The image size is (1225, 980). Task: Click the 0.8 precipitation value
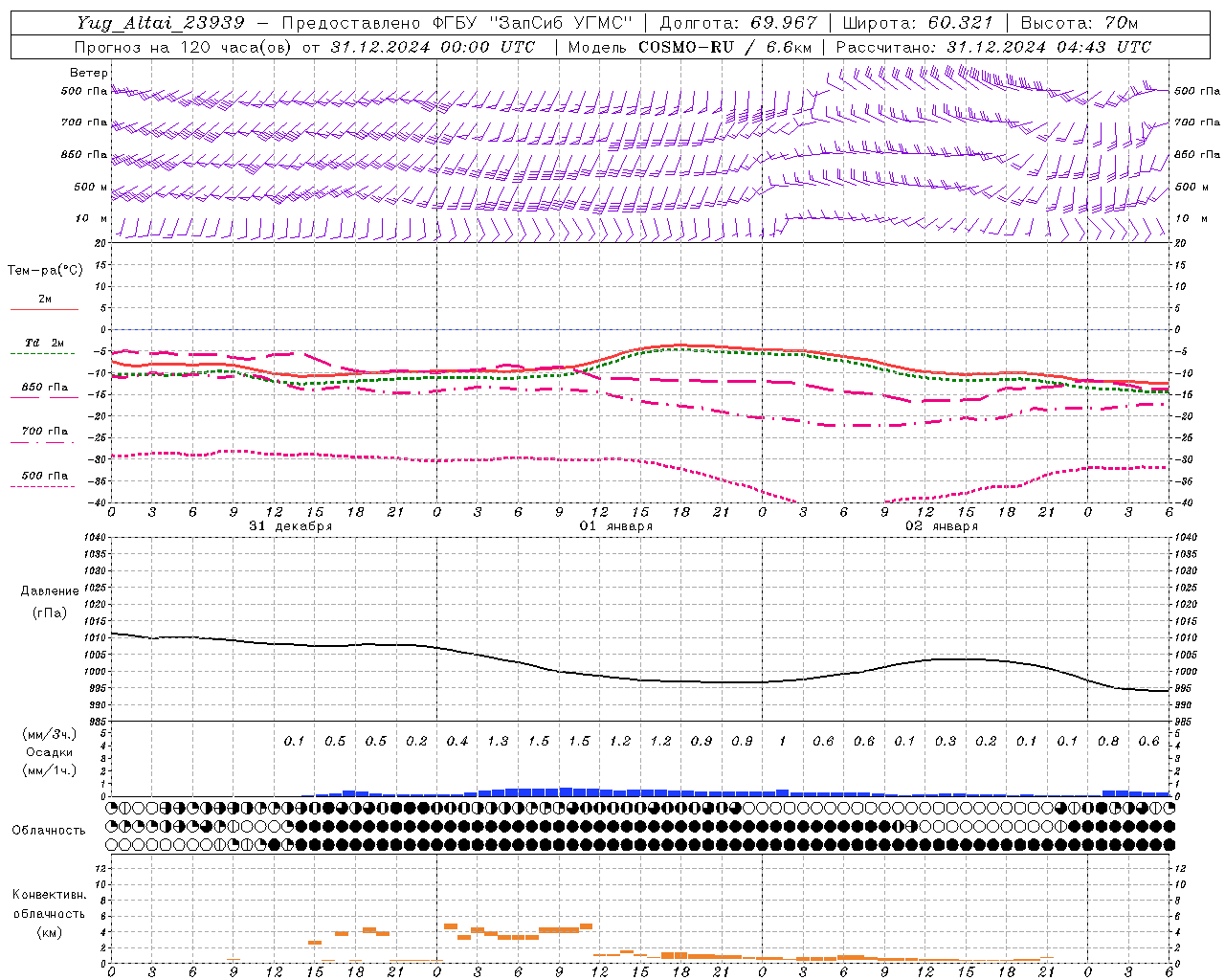coord(1108,742)
